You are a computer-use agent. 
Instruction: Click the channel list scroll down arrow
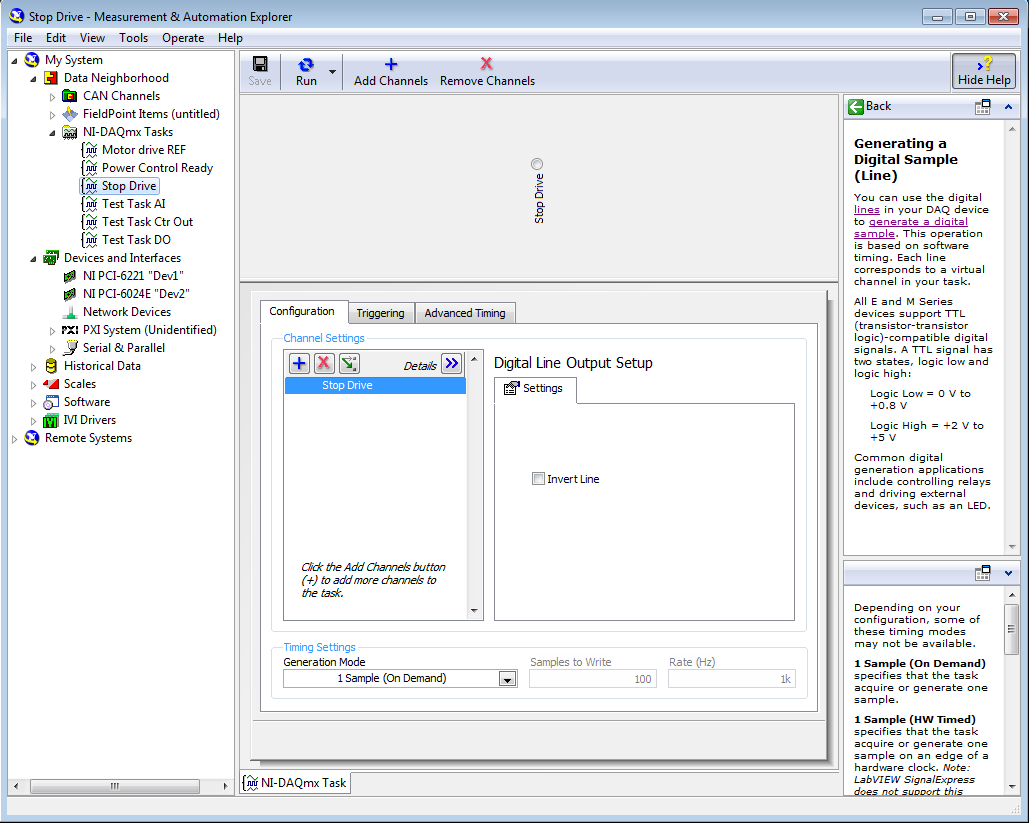(474, 611)
